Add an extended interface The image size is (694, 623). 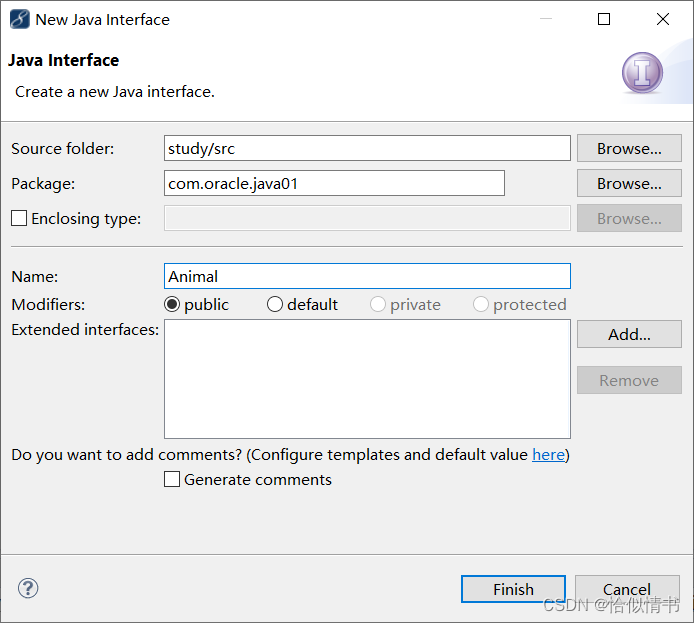pyautogui.click(x=629, y=334)
